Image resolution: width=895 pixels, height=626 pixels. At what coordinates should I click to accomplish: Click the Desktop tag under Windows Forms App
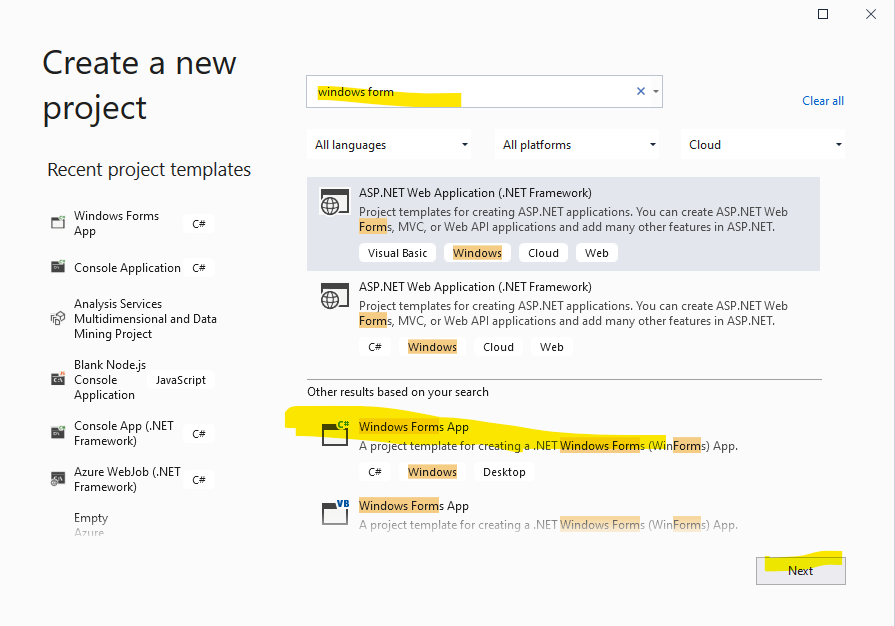[504, 472]
